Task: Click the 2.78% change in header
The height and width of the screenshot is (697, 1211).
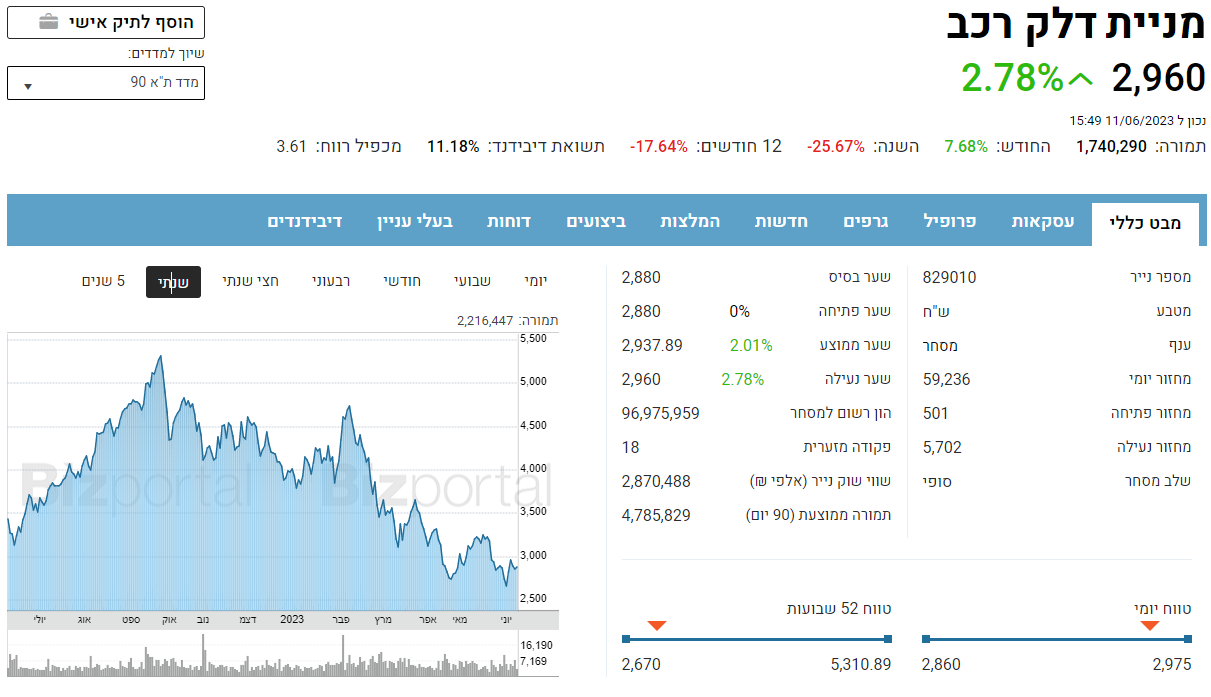Action: point(1012,77)
